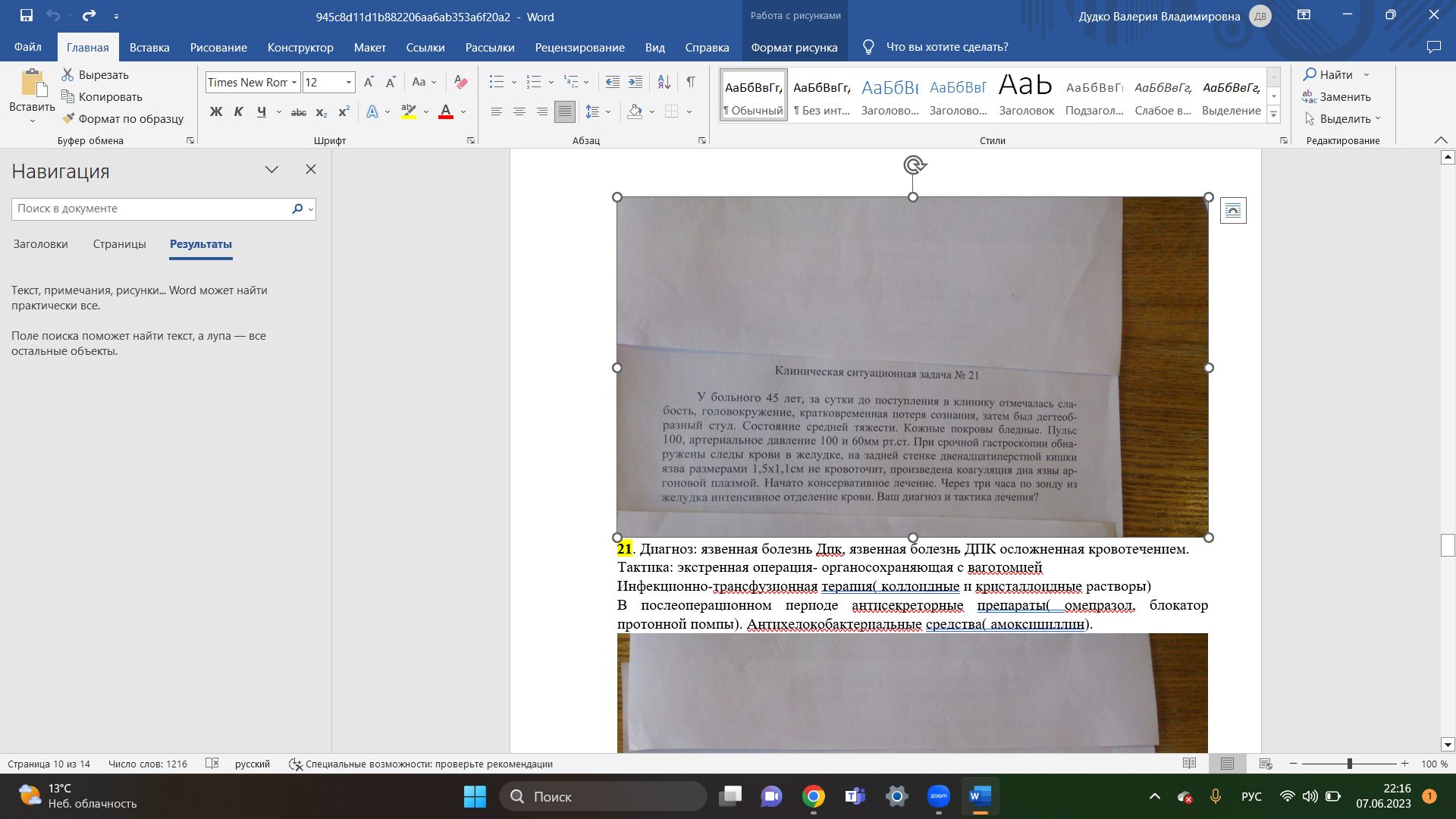Toggle strikethrough formatting
The image size is (1456, 819).
click(299, 111)
